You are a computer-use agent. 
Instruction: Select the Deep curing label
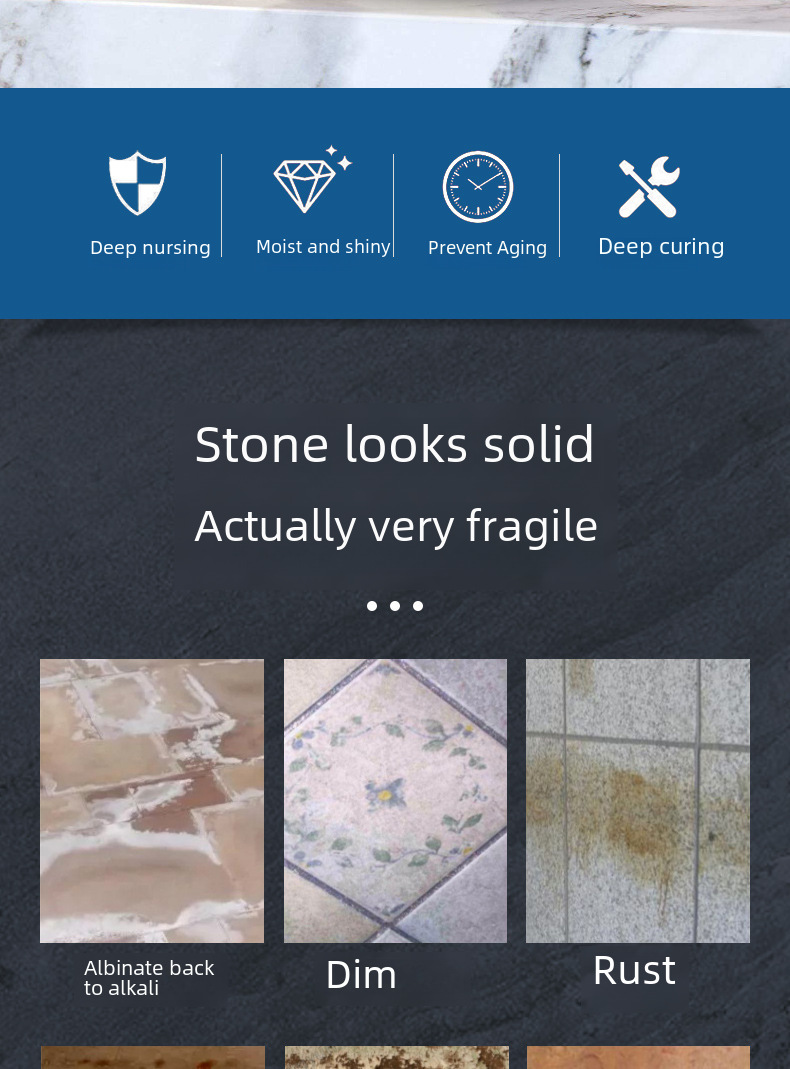pyautogui.click(x=661, y=246)
